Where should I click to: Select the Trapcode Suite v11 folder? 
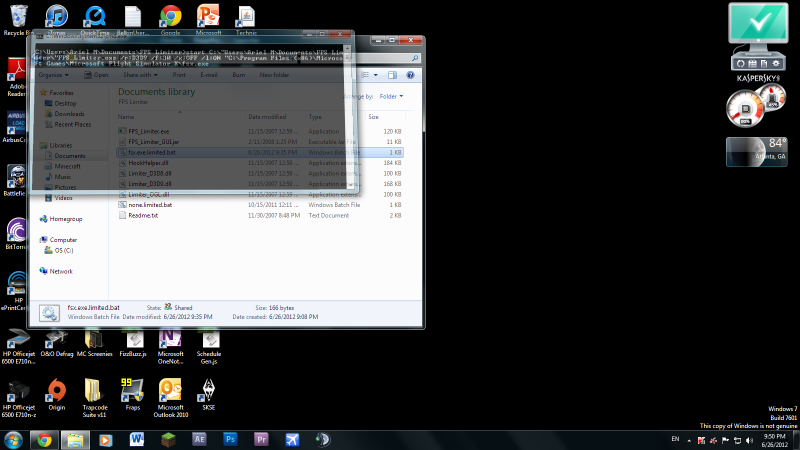pyautogui.click(x=94, y=398)
